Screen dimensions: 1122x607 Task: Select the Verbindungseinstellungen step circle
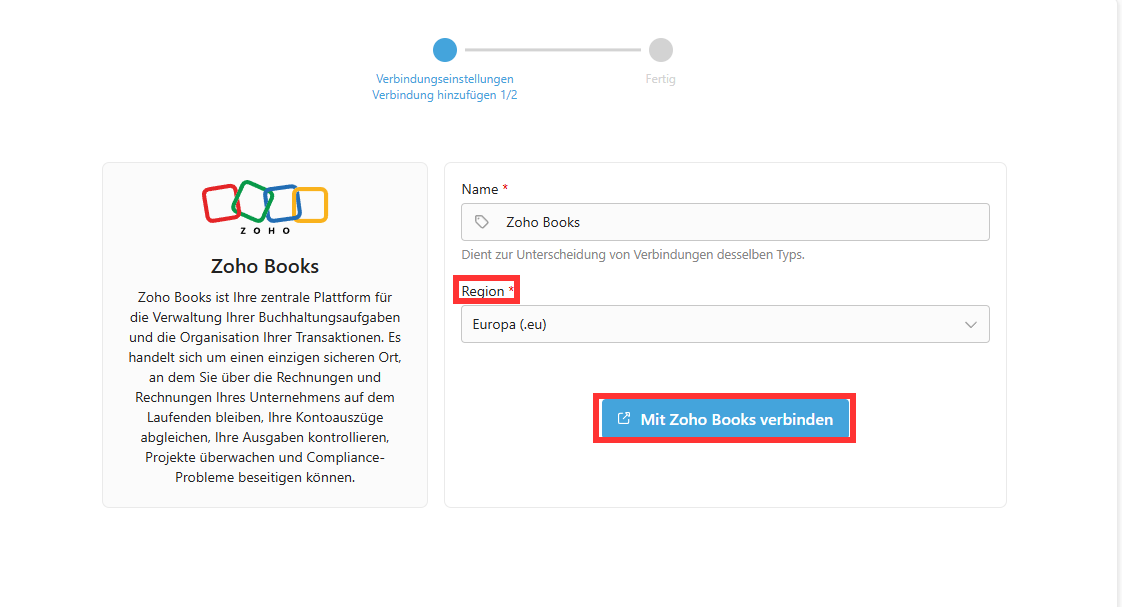click(444, 50)
